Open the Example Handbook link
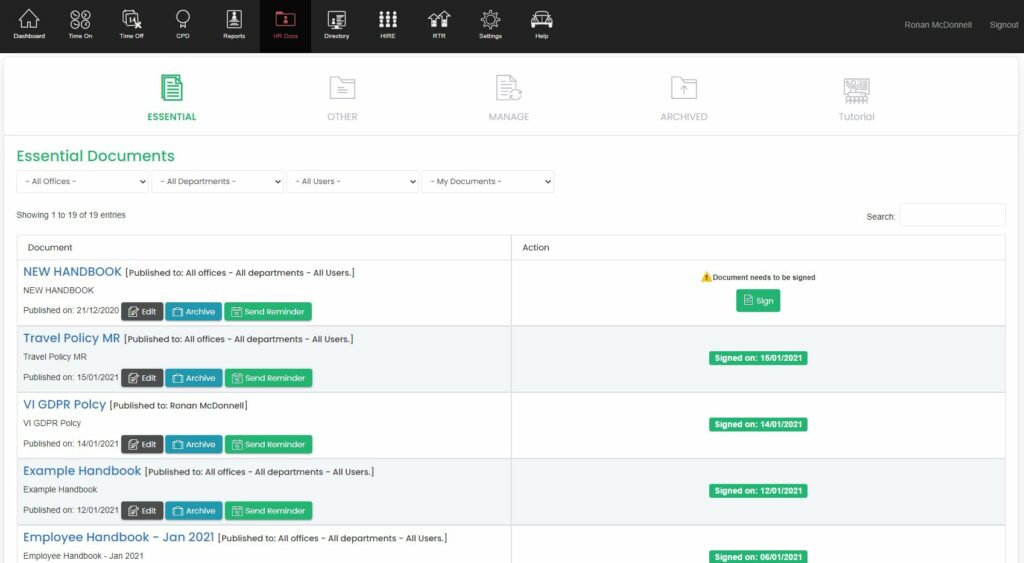1024x563 pixels. 82,471
